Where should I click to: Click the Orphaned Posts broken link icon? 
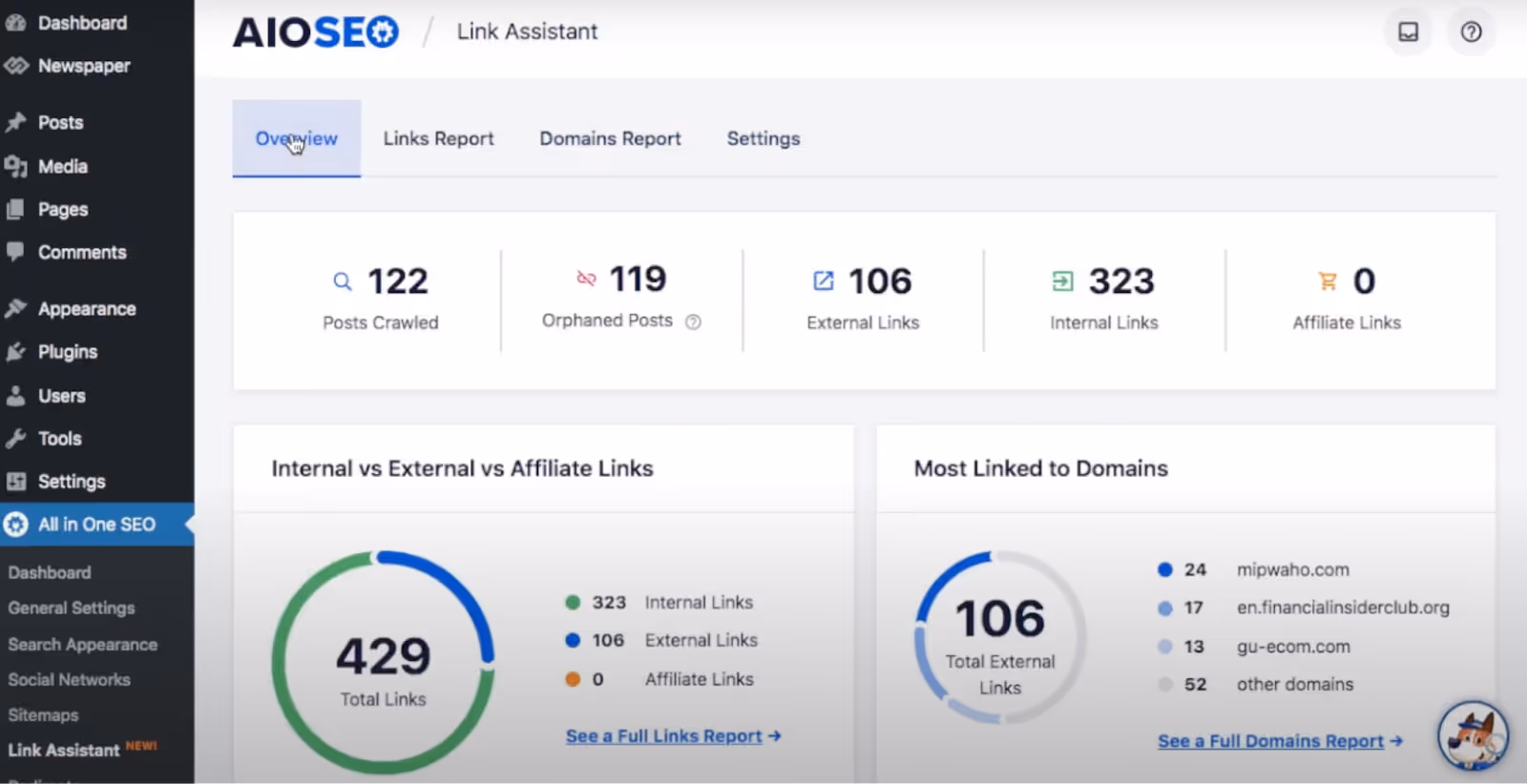tap(586, 279)
